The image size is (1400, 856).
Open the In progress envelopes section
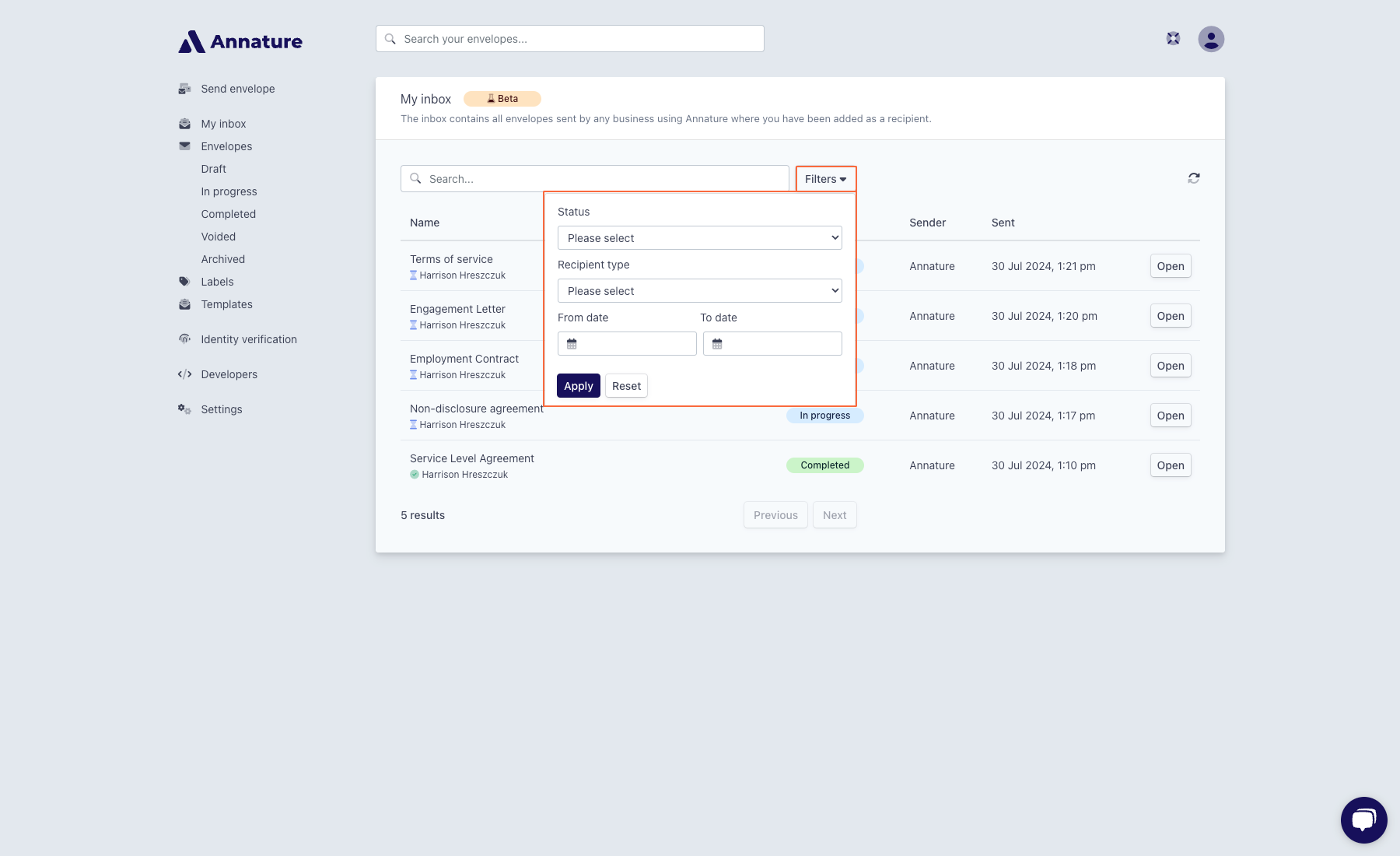229,191
